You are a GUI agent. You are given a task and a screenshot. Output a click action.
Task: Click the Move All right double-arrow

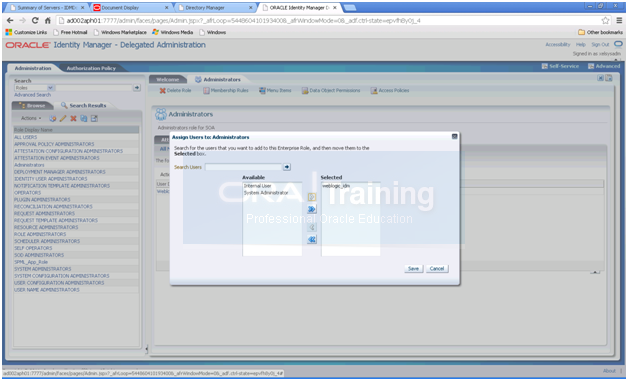tap(312, 209)
